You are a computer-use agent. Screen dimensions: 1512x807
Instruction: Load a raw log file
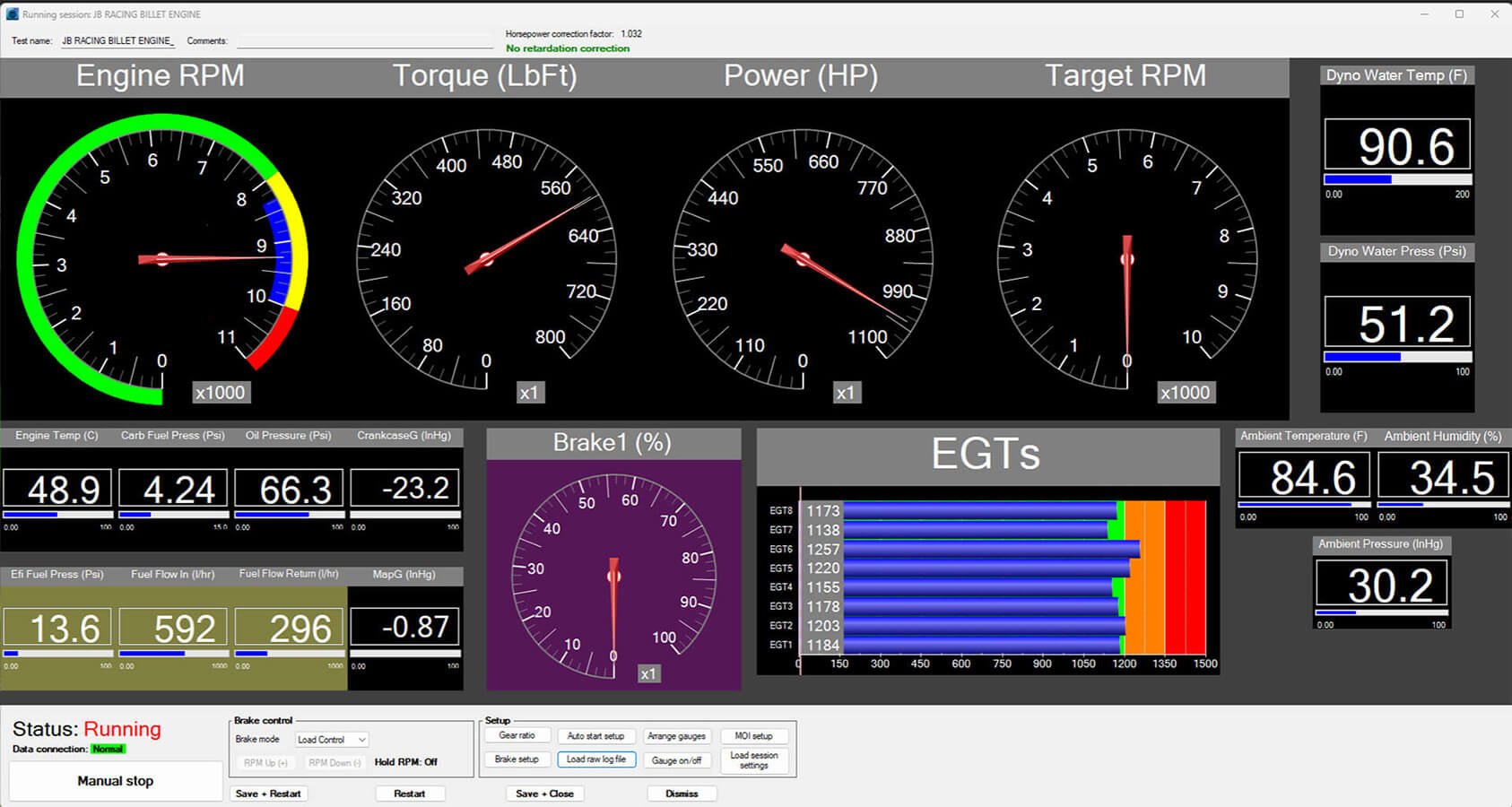pos(596,759)
